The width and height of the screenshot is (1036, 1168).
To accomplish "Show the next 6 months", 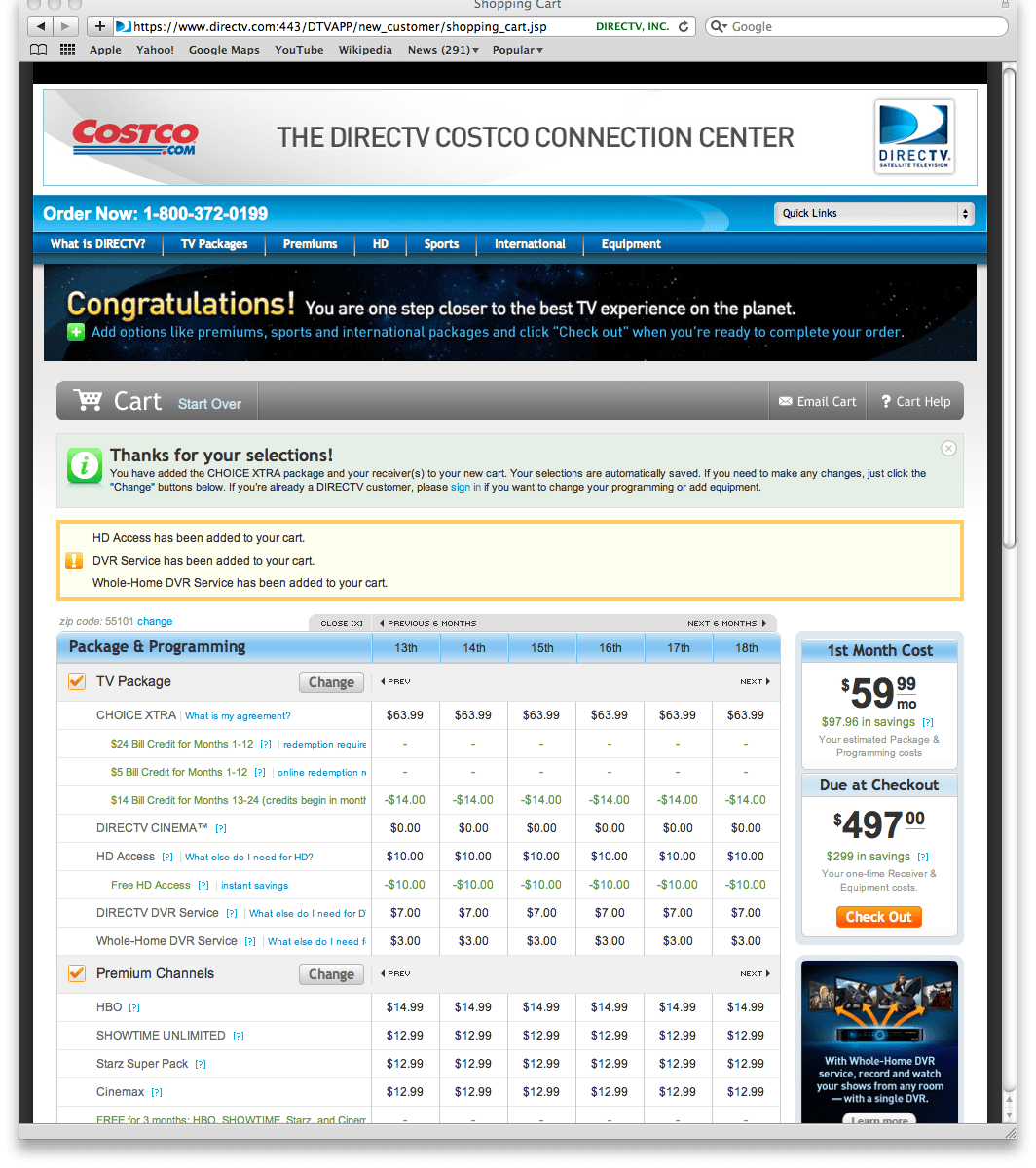I will tap(726, 623).
